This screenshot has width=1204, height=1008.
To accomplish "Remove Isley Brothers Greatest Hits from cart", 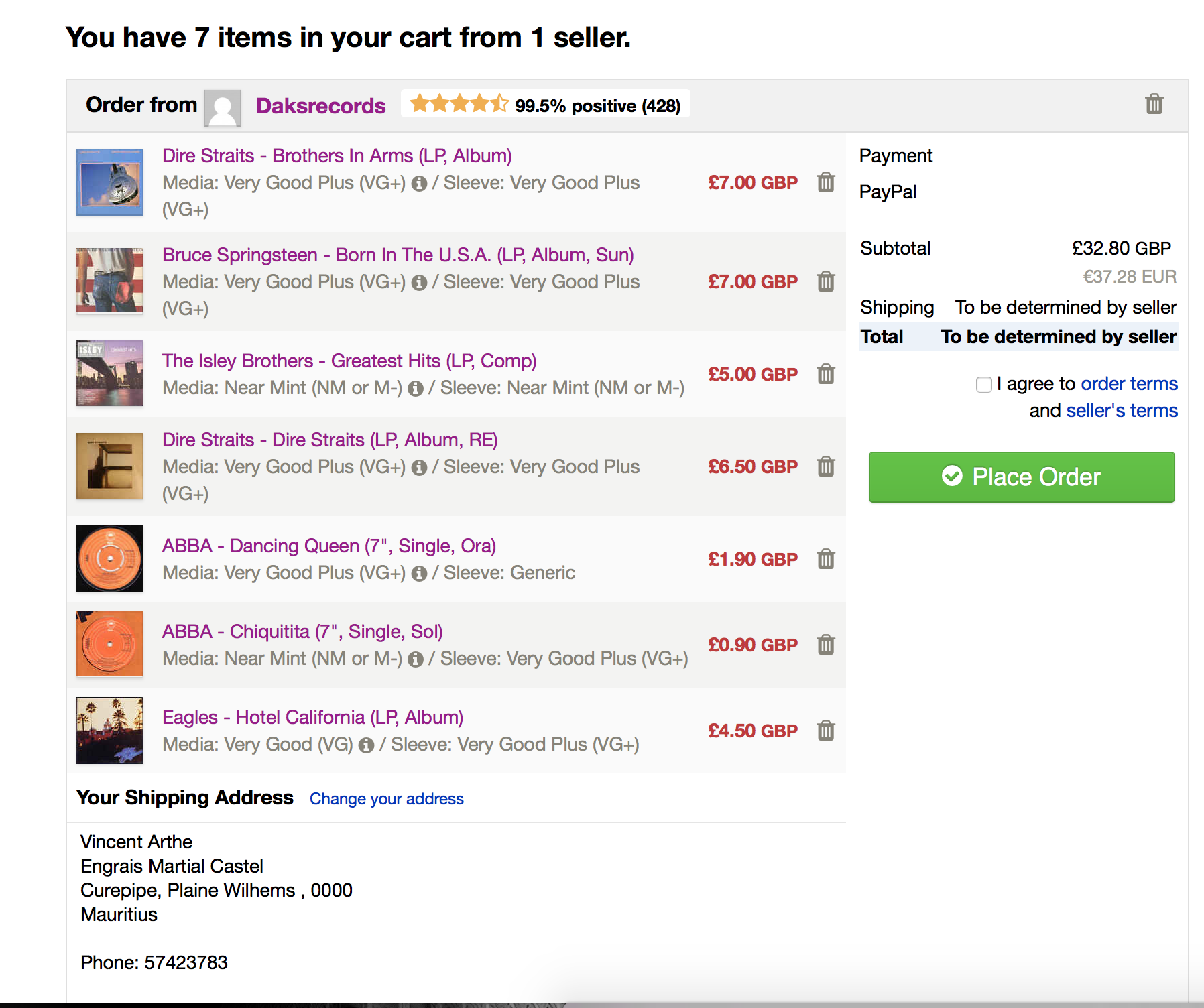I will 826,374.
